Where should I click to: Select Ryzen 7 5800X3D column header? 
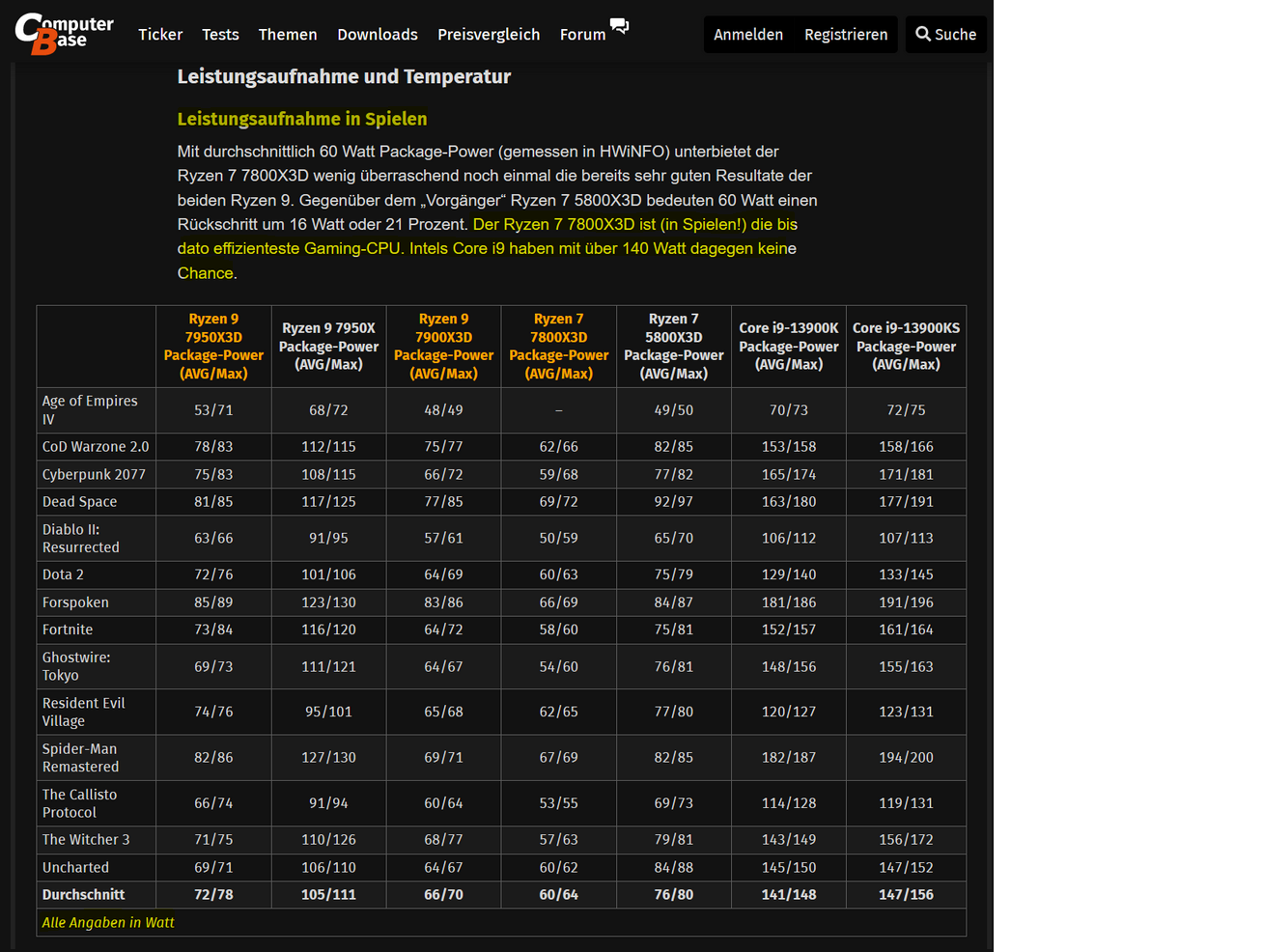(673, 347)
